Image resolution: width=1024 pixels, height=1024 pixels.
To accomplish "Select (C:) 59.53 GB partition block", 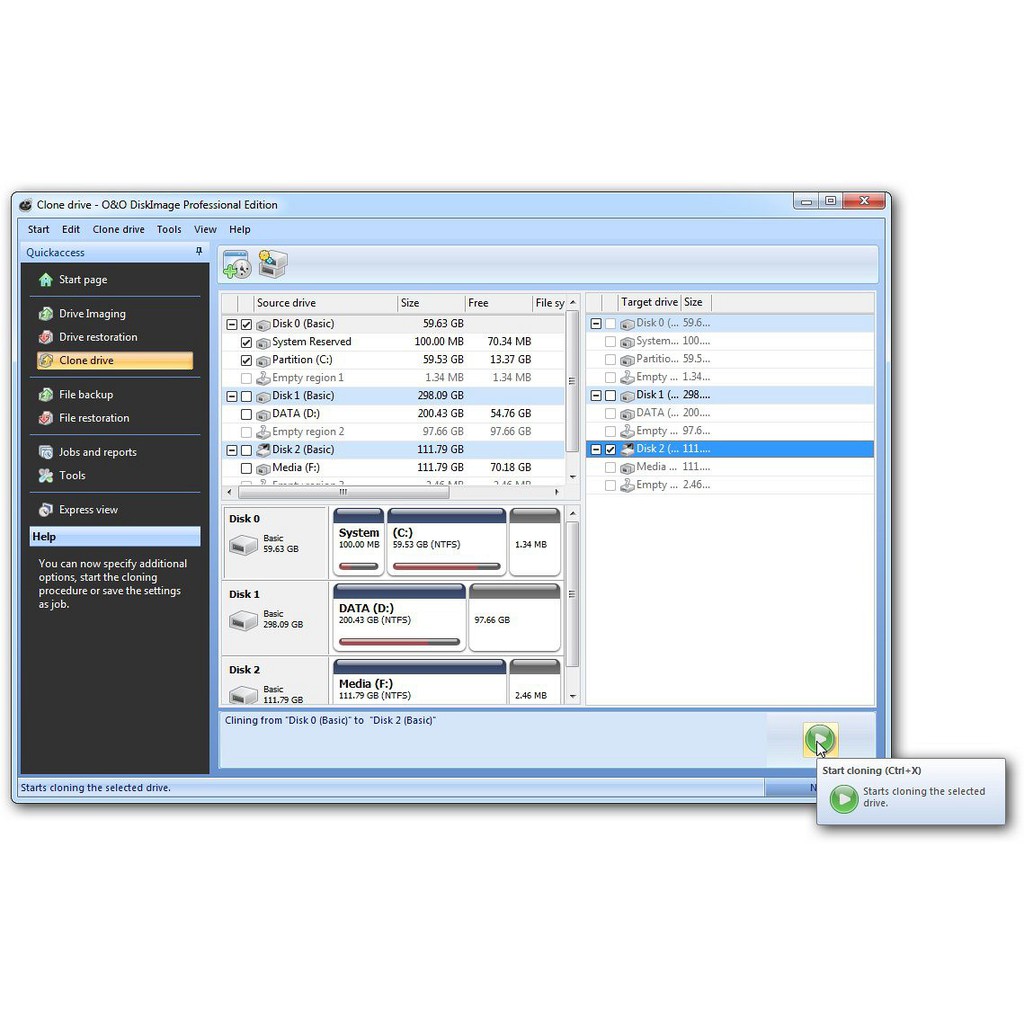I will coord(447,543).
